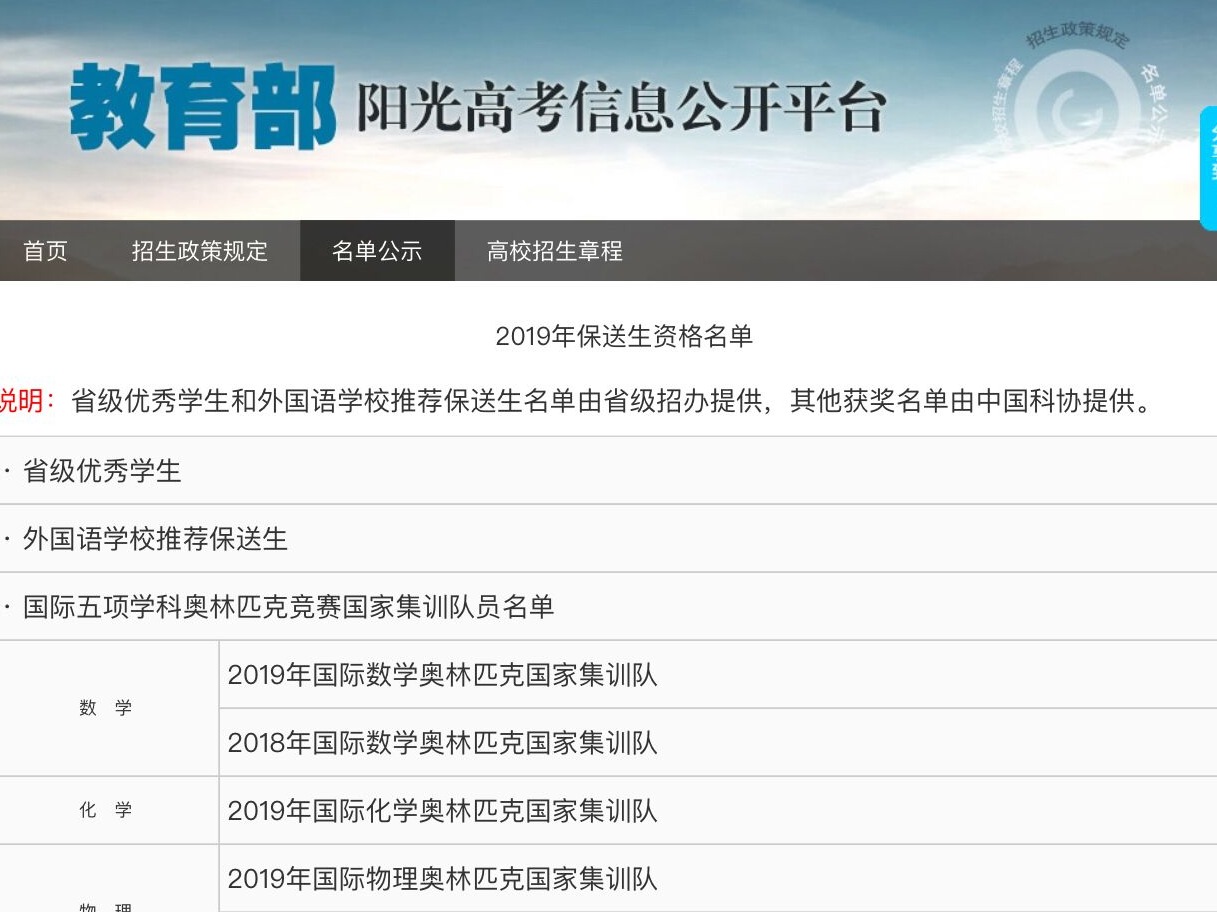
Task: Click the 阳光高考信息公开平台 banner title
Action: [622, 108]
